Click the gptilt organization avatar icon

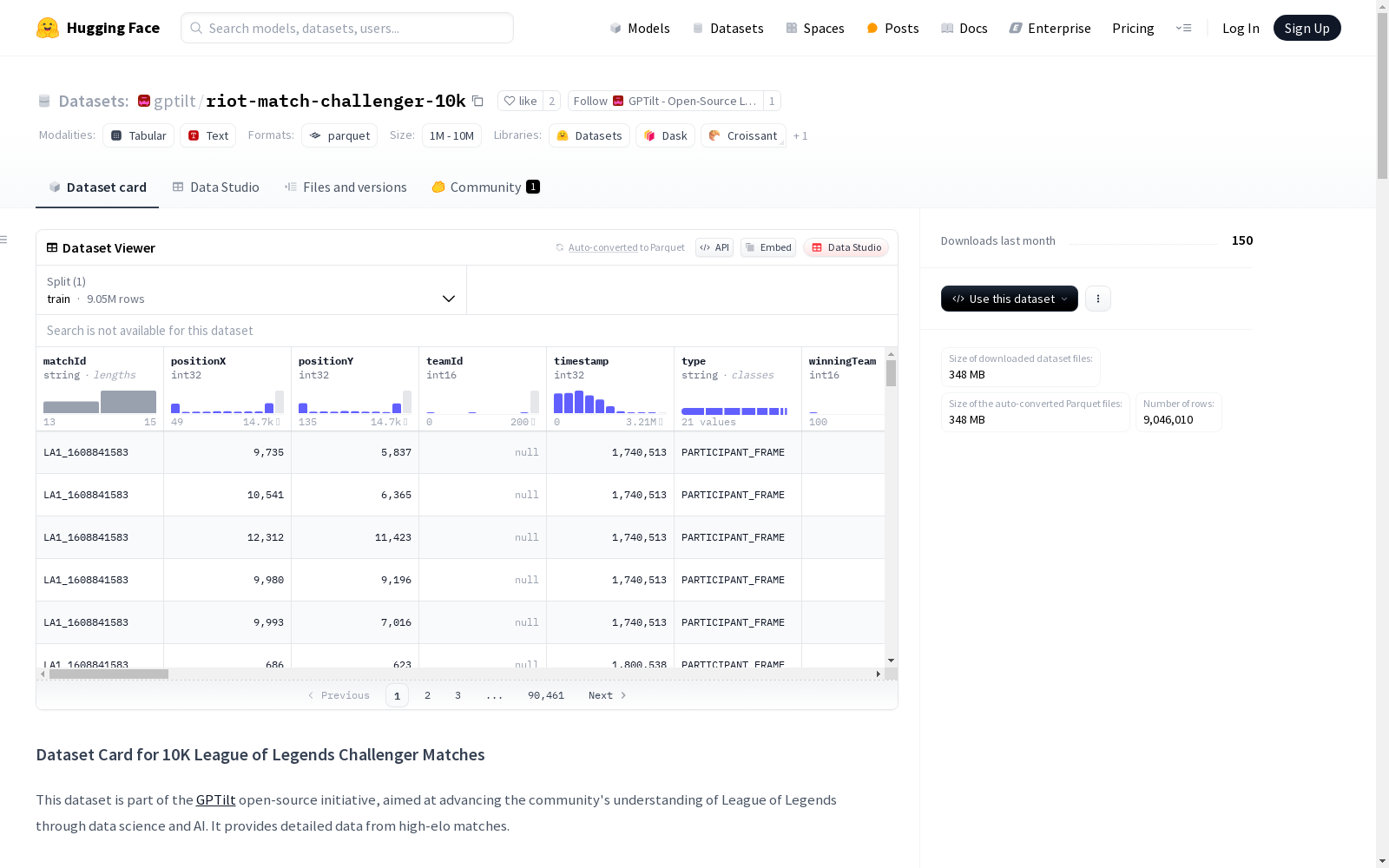(144, 101)
